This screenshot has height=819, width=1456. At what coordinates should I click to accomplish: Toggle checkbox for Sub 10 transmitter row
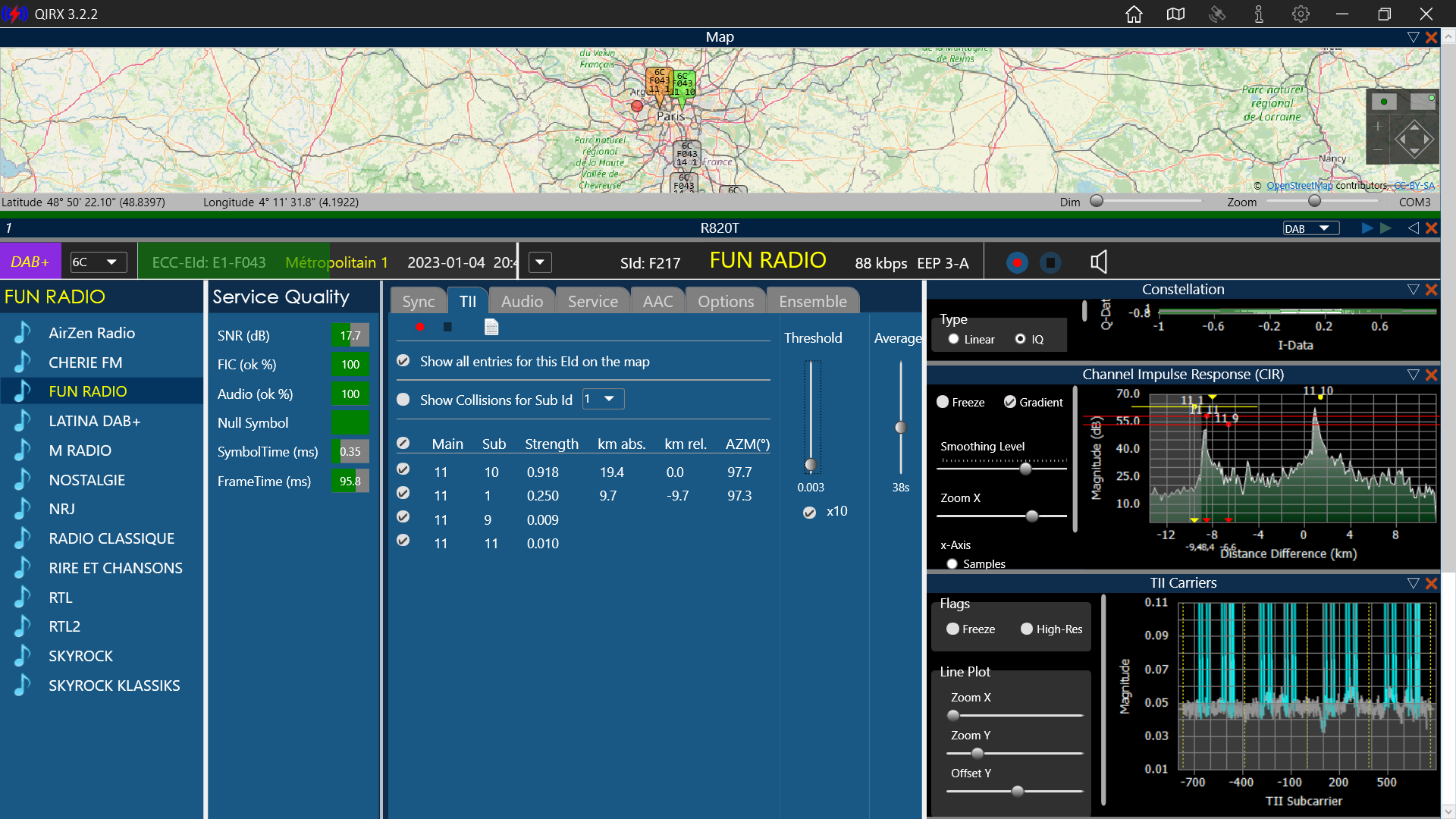403,469
